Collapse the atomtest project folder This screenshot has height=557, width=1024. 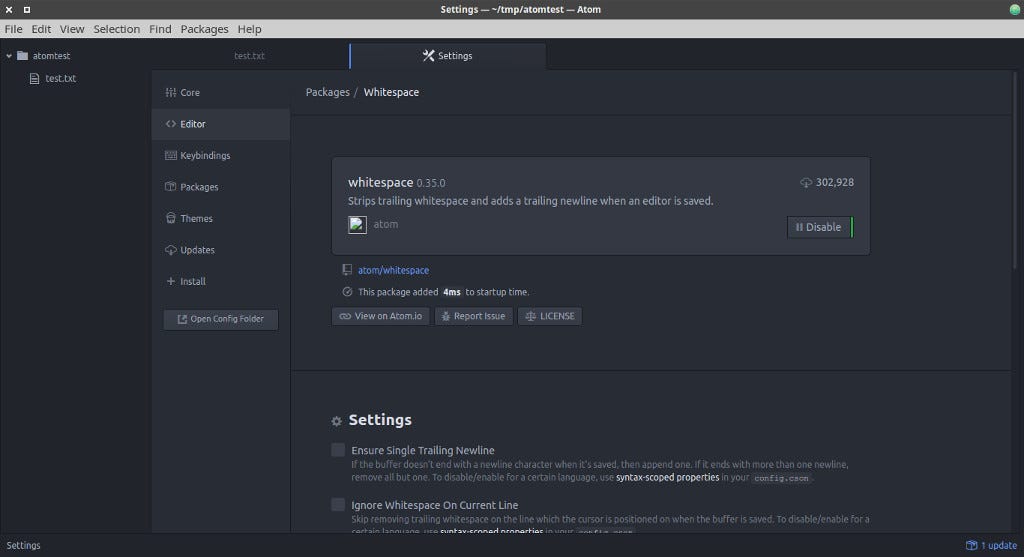9,56
